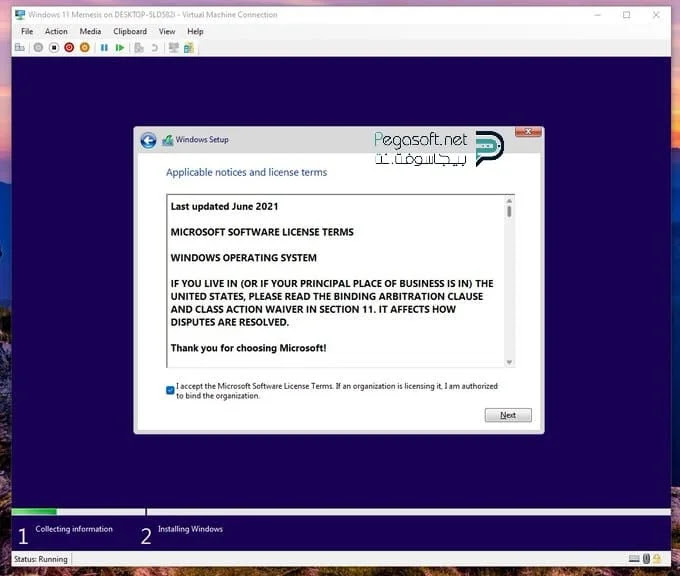Reset the VM using the green play icon

pos(120,48)
